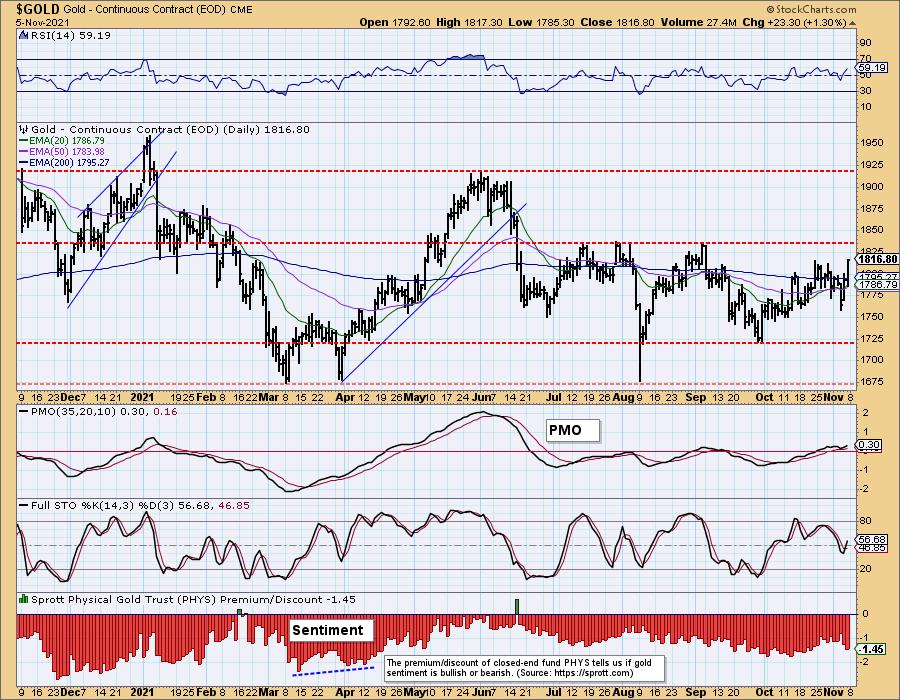The height and width of the screenshot is (700, 900).
Task: Click the PMO 0.30 value tag
Action: pyautogui.click(x=868, y=445)
